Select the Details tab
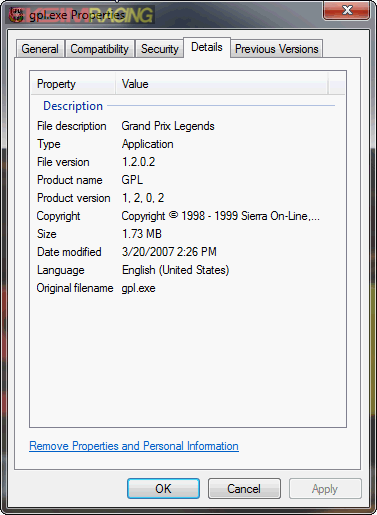377x515 pixels. click(x=207, y=47)
